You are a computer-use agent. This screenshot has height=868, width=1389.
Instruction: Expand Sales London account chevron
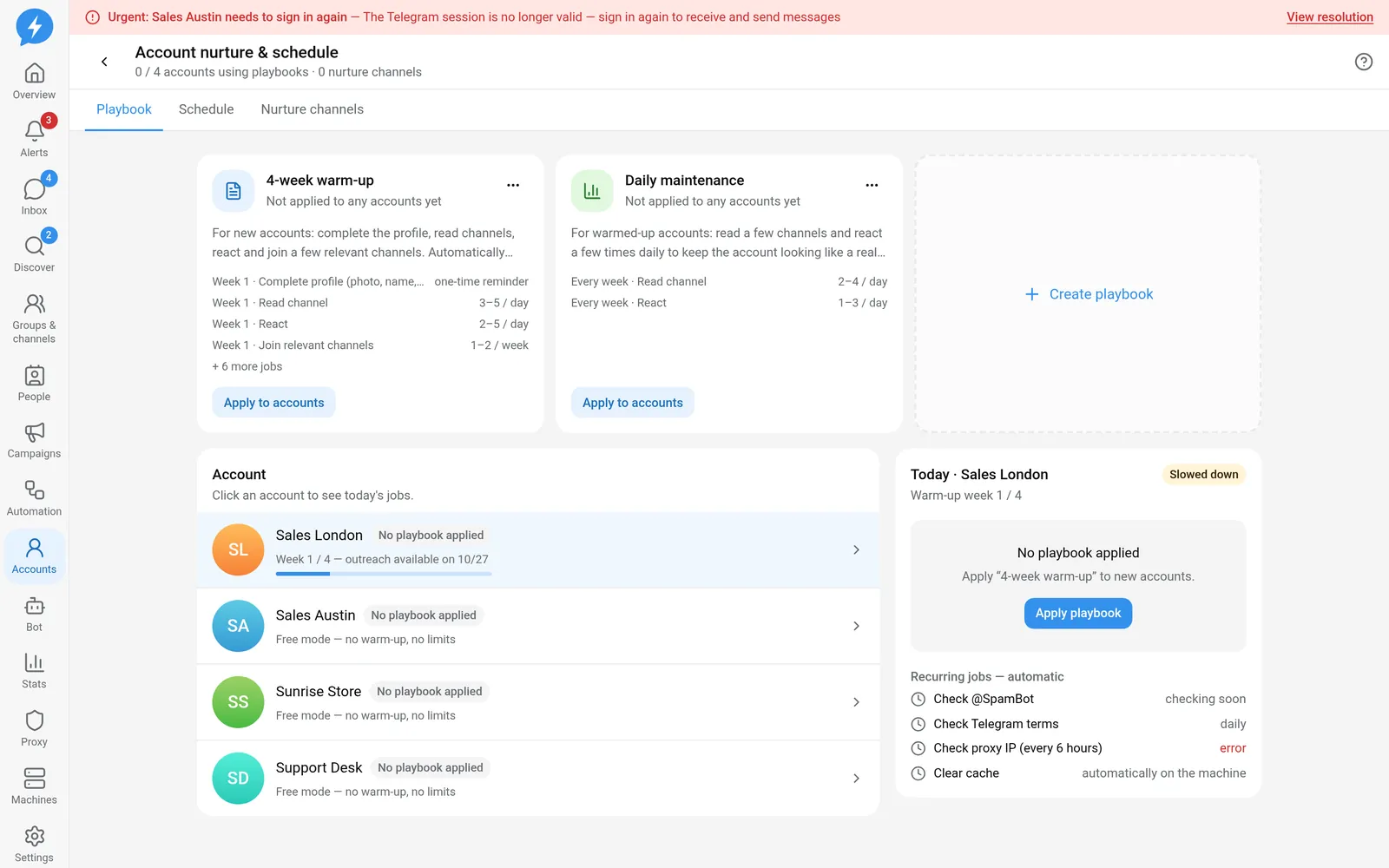point(856,550)
